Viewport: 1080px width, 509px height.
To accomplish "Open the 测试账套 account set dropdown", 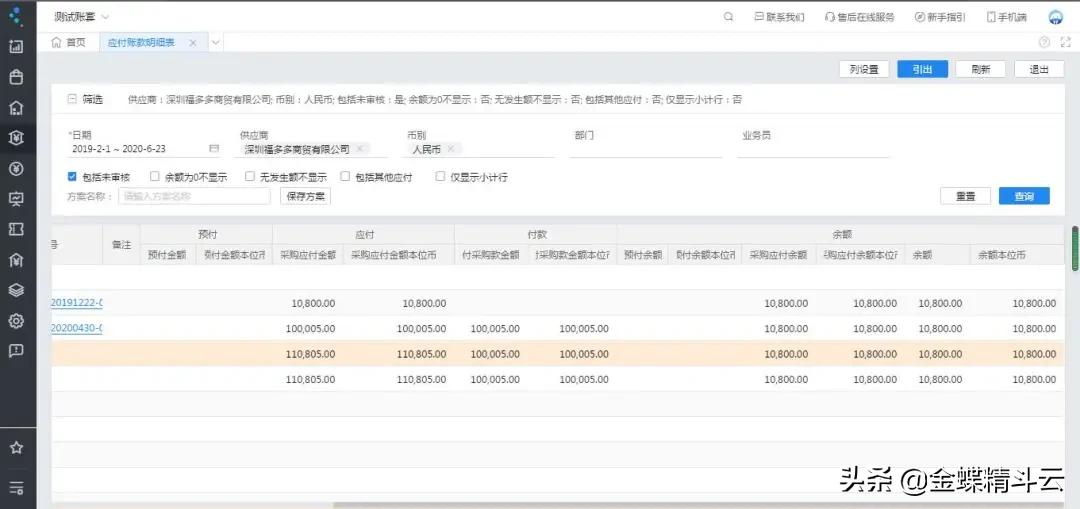I will coord(81,17).
